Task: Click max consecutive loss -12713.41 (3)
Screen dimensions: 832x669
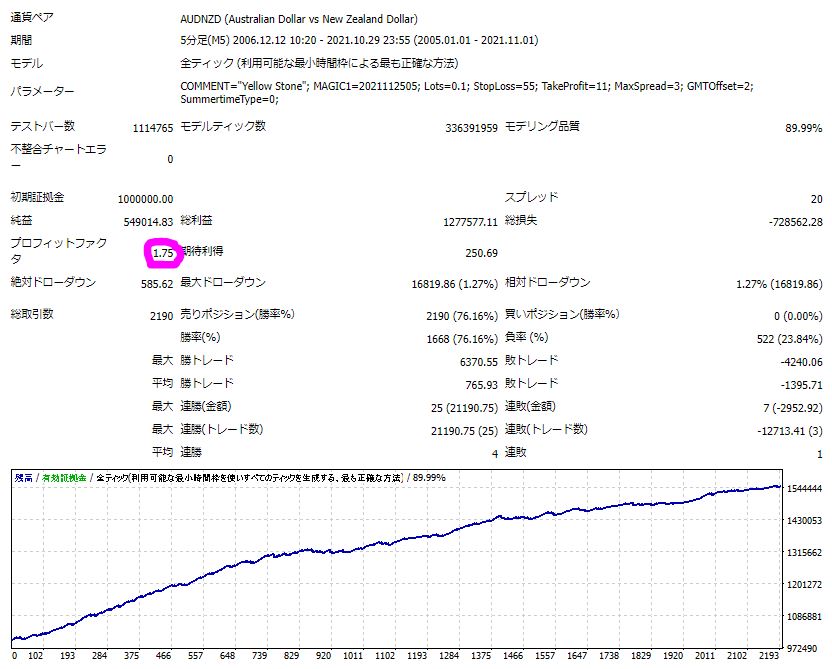Action: coord(790,431)
